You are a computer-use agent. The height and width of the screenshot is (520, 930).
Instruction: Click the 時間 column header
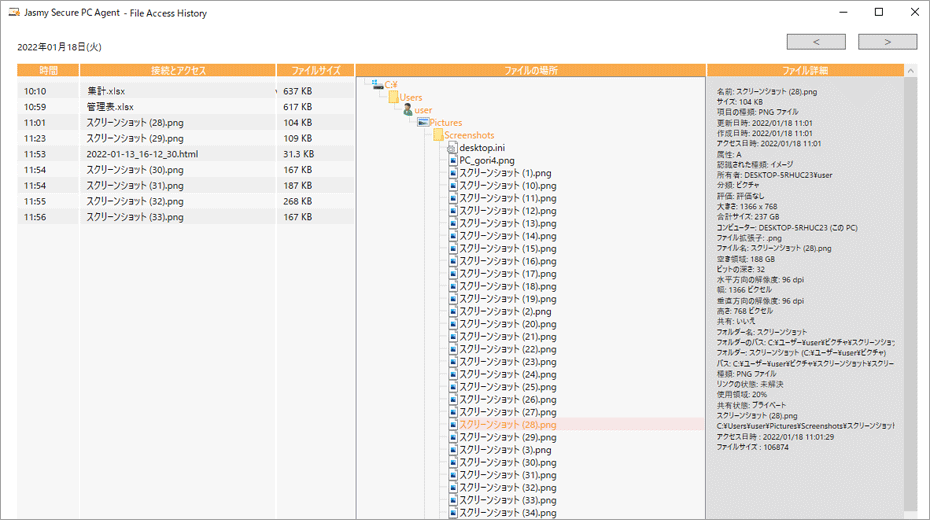[x=49, y=71]
